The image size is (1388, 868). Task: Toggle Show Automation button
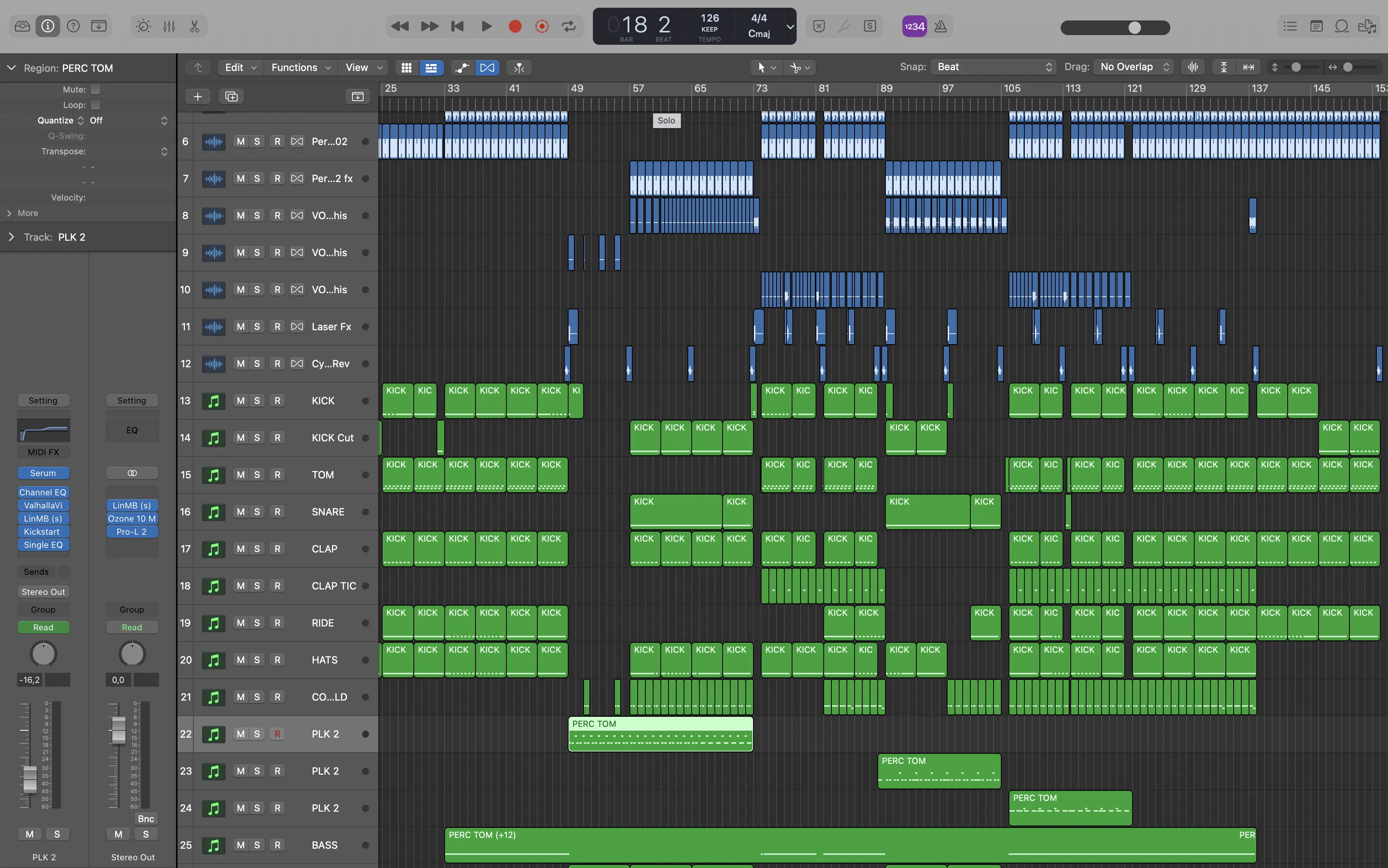point(462,68)
